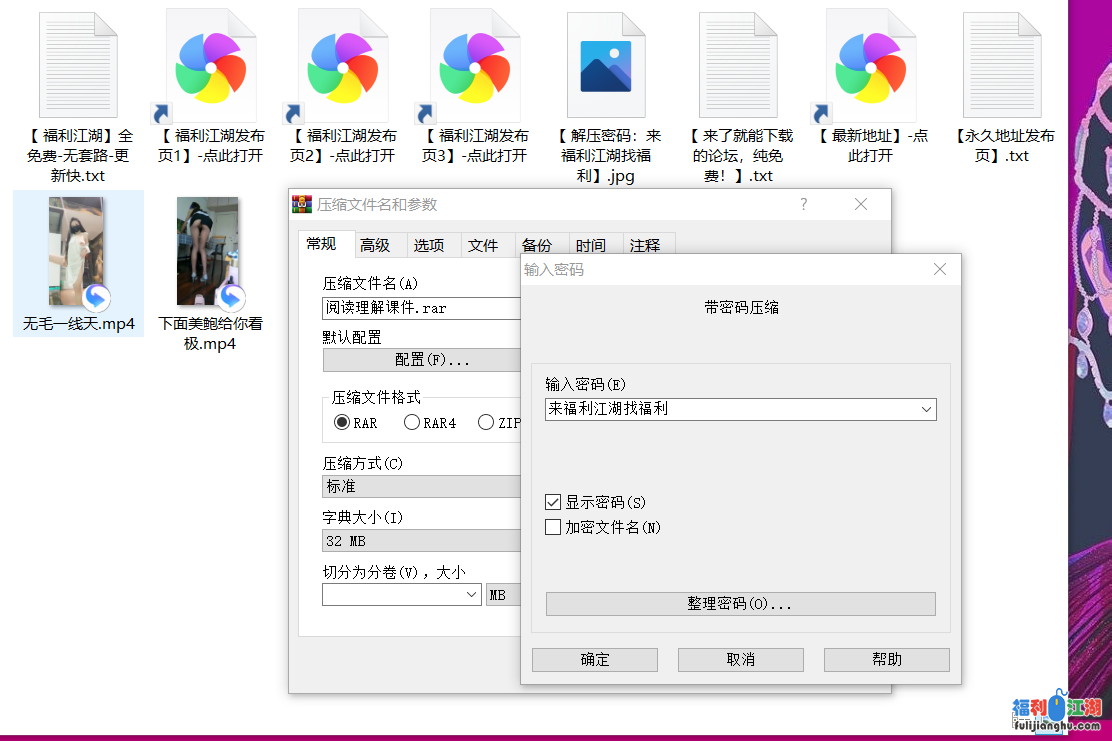Click the 确定 button to confirm the password
1112x741 pixels.
pos(595,659)
